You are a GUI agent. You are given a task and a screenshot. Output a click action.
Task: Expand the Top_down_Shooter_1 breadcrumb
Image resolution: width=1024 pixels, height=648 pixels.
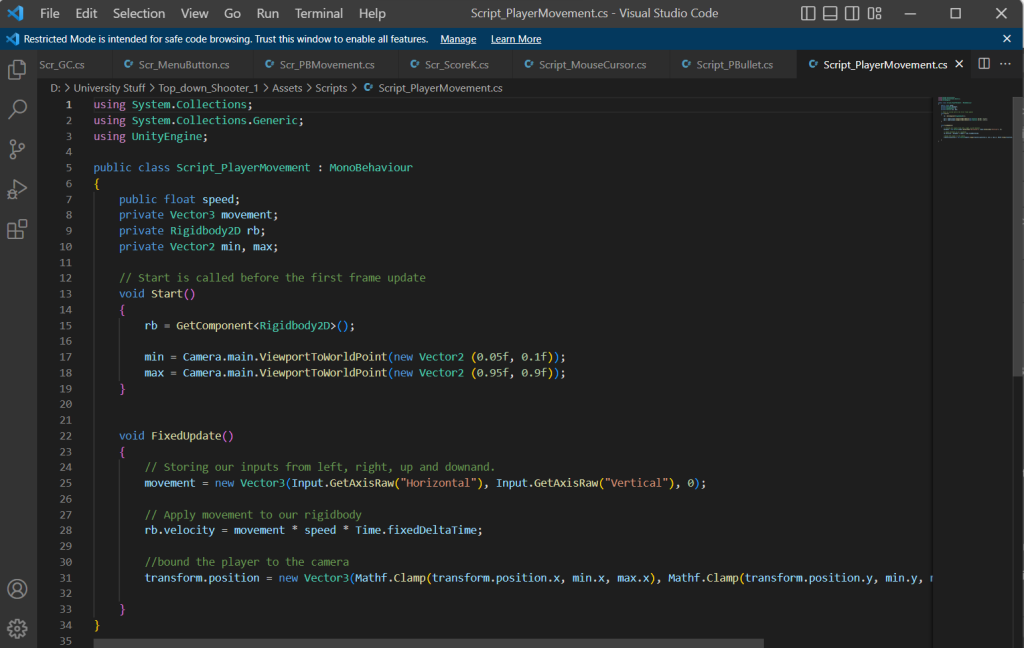point(207,88)
